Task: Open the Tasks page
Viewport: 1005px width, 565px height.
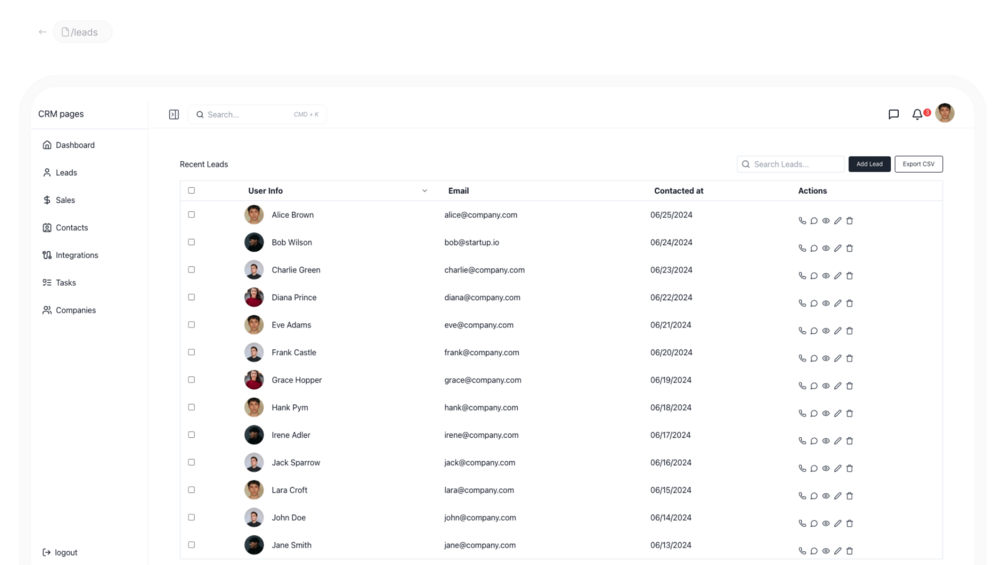Action: coord(59,282)
